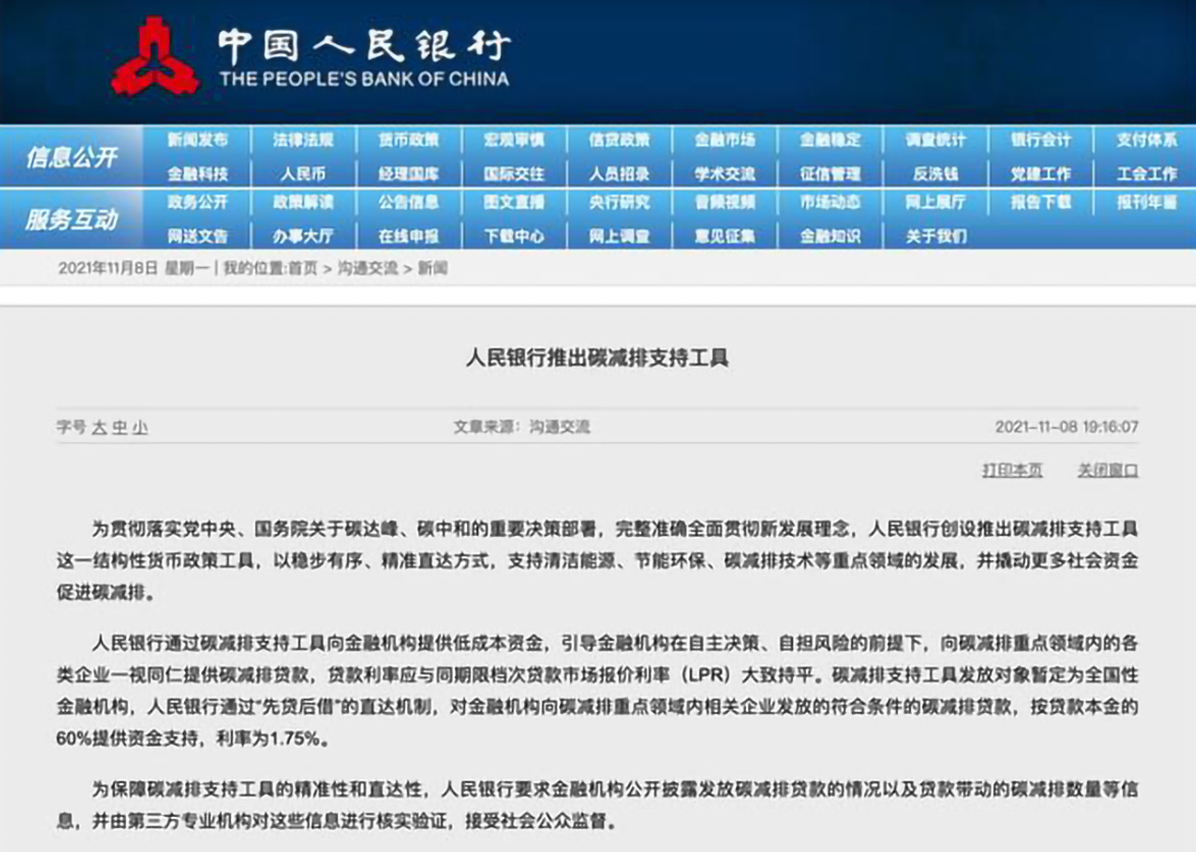Viewport: 1196px width, 852px height.
Task: Go to 货币政策 section
Action: [x=408, y=140]
